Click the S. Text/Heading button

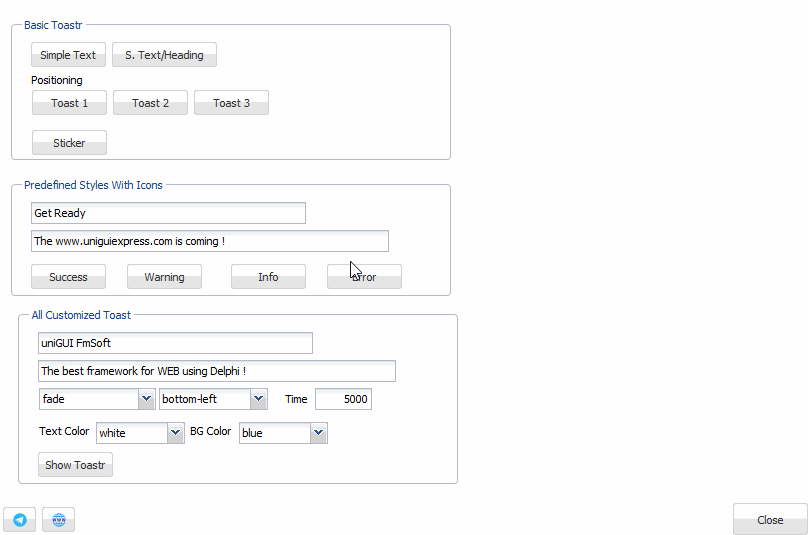pos(164,55)
